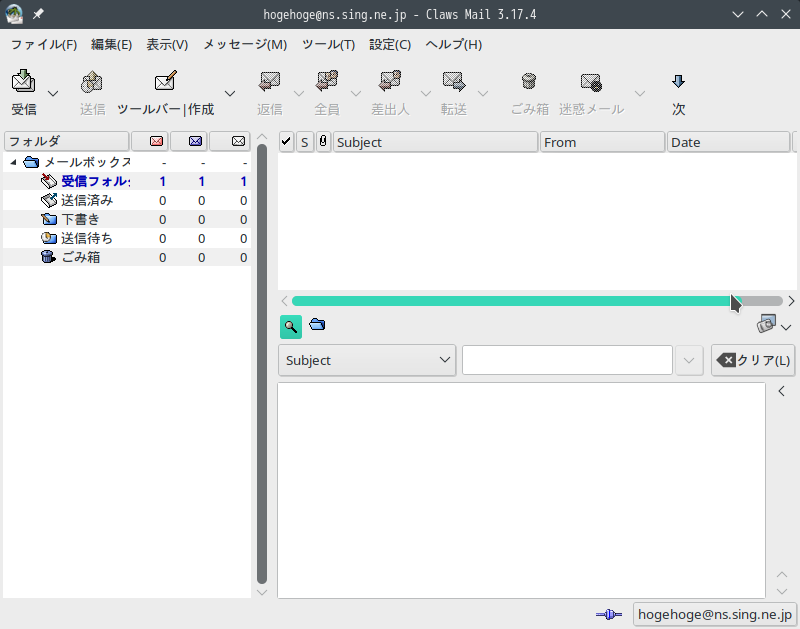Viewport: 800px width, 629px height.
Task: Click the folder icon beside the quick search toggle
Action: [317, 324]
